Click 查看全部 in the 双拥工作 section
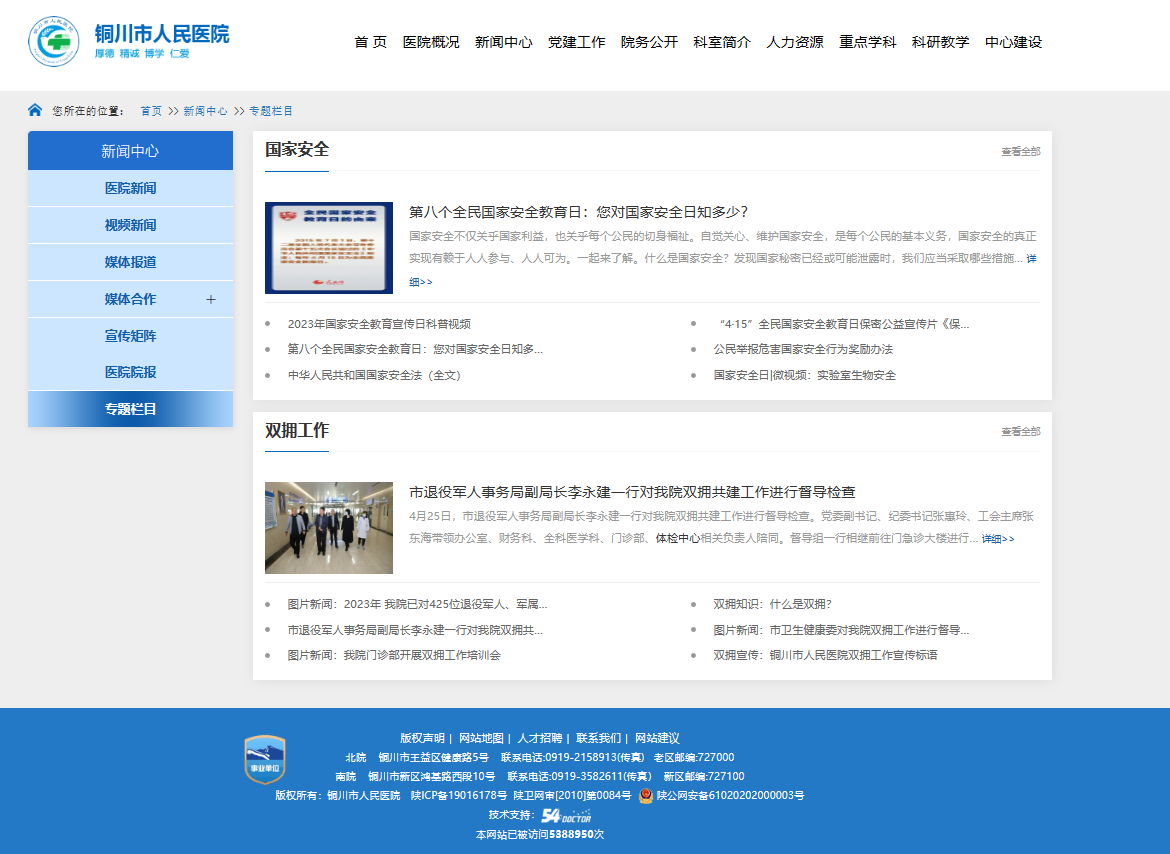Viewport: 1170px width, 854px height. tap(1020, 432)
